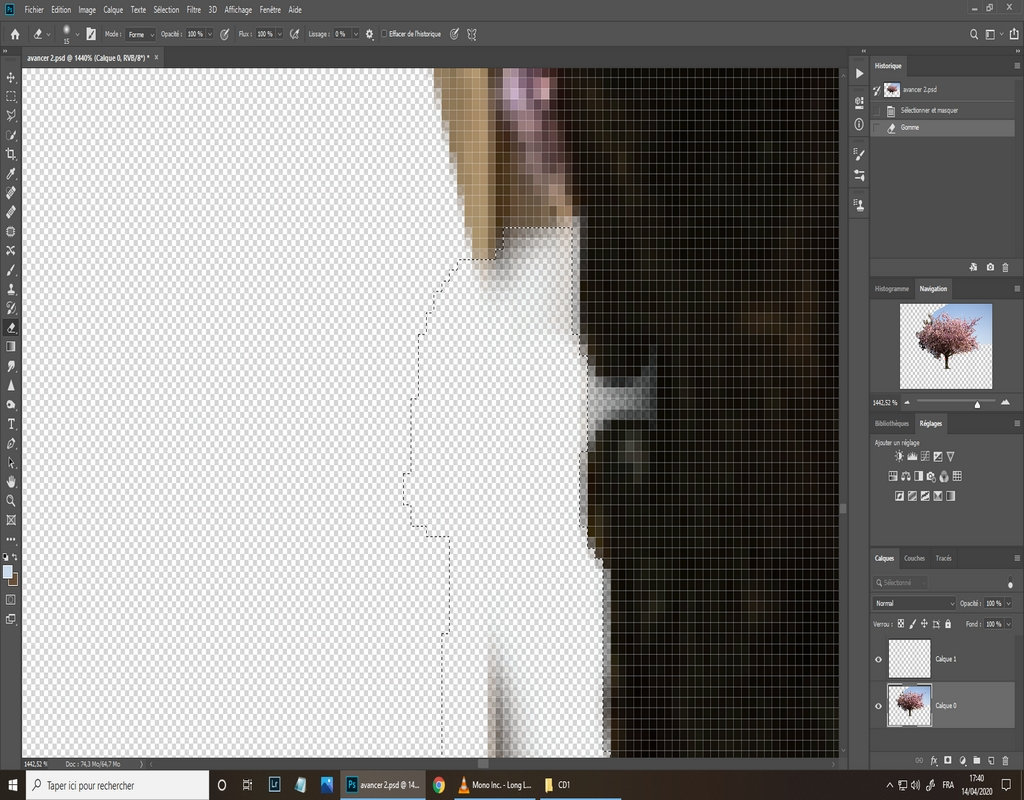Open the brush settings panel icon

pos(91,34)
